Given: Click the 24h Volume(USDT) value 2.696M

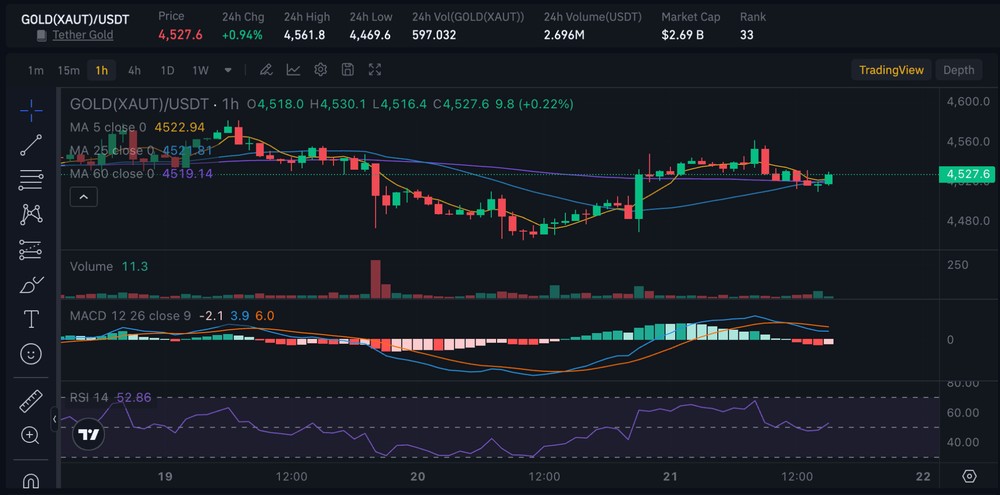Looking at the screenshot, I should pyautogui.click(x=564, y=35).
